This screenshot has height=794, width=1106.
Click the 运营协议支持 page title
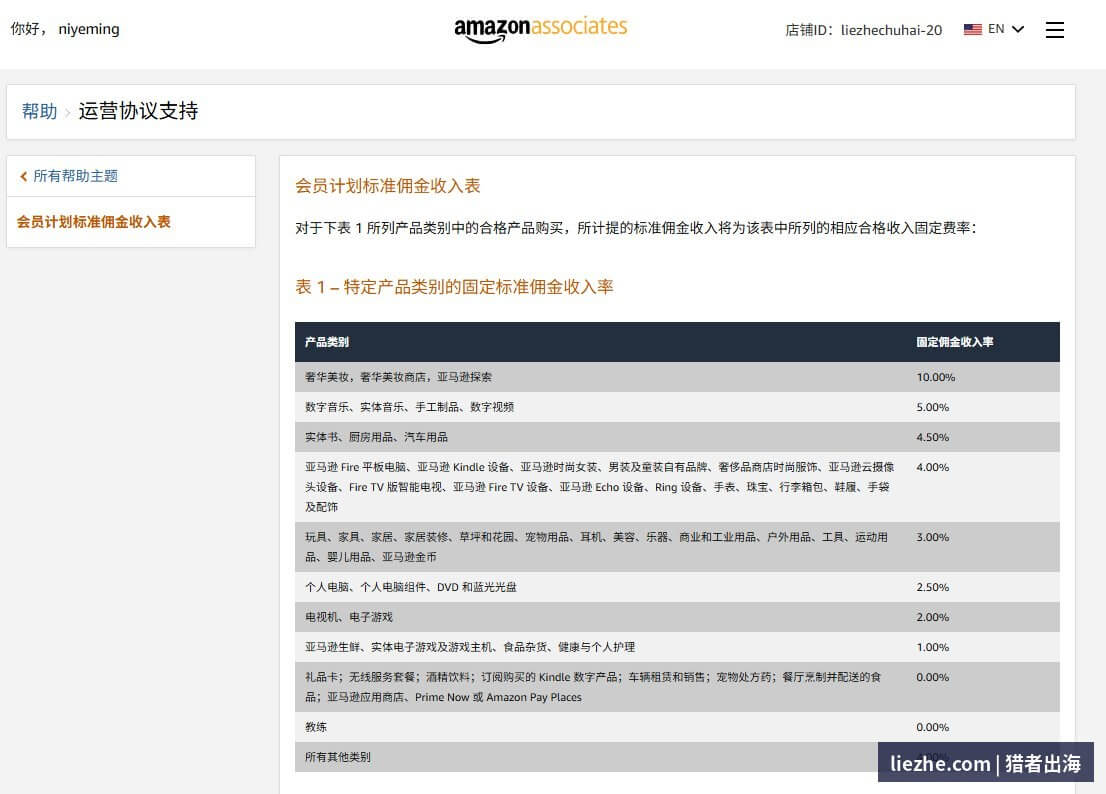[x=138, y=111]
